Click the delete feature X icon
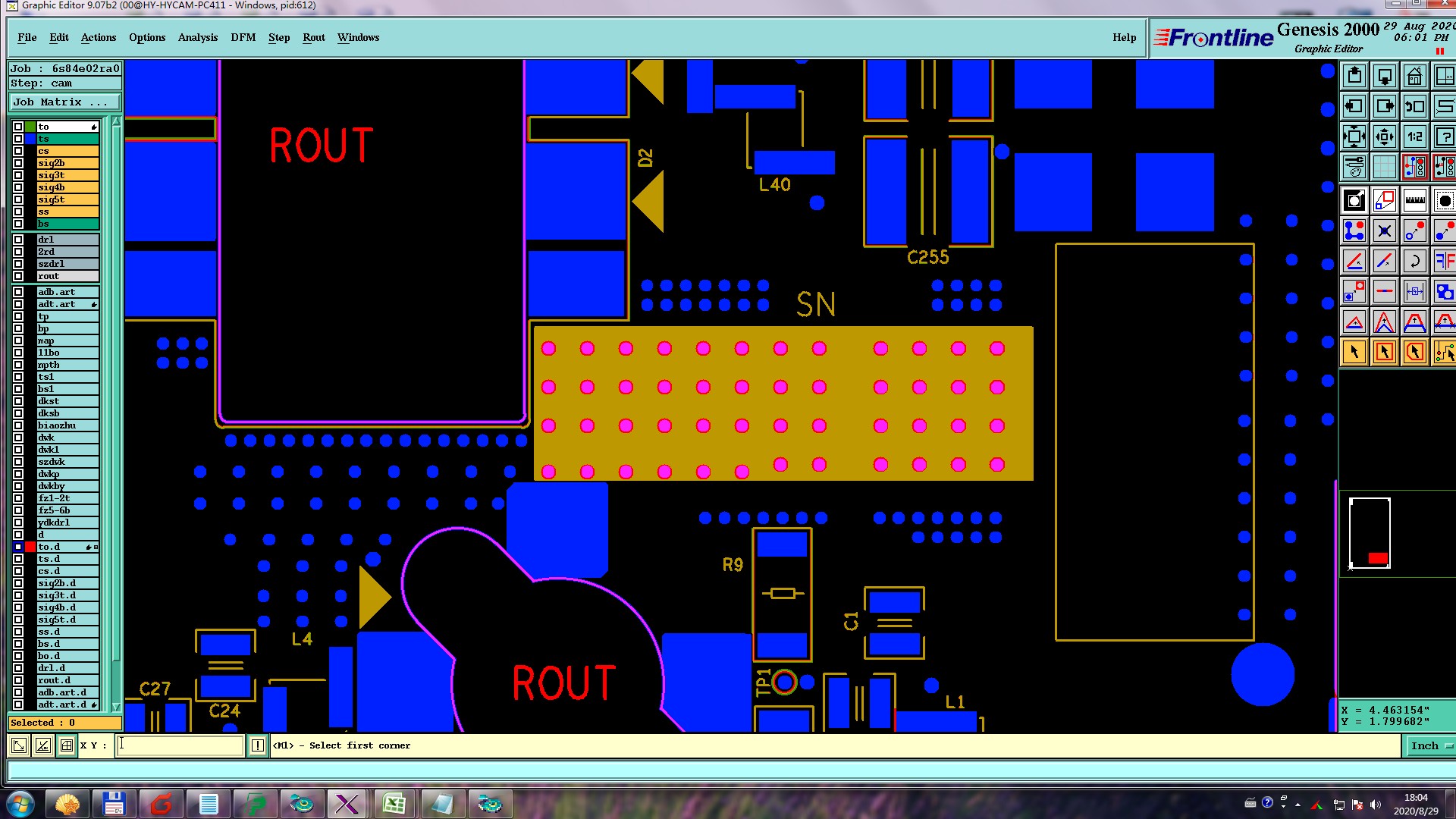 1385,231
